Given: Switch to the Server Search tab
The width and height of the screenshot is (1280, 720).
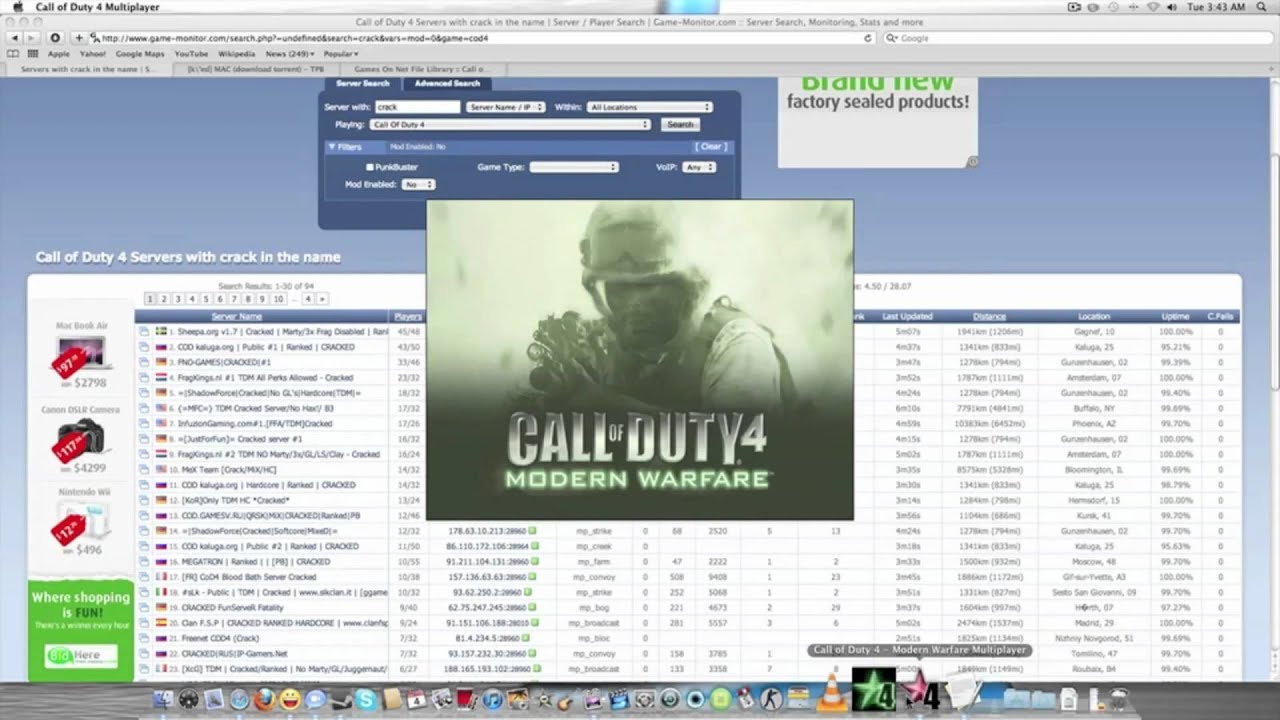Looking at the screenshot, I should pos(363,83).
